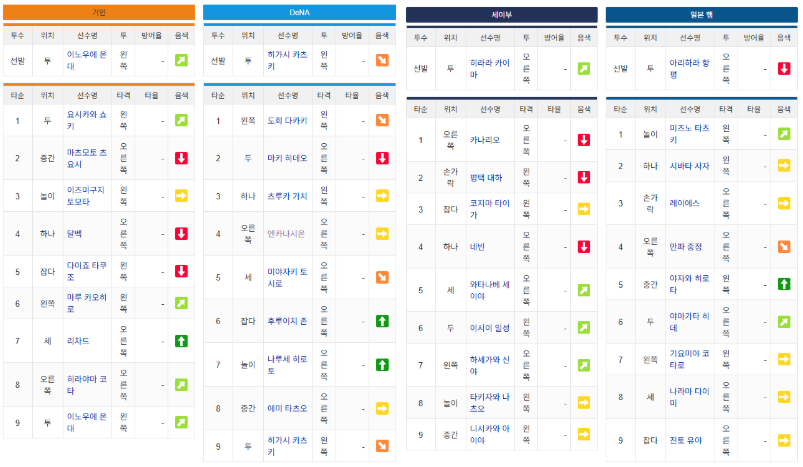Click the yellow arrow for 에미 타츠오

[382, 409]
